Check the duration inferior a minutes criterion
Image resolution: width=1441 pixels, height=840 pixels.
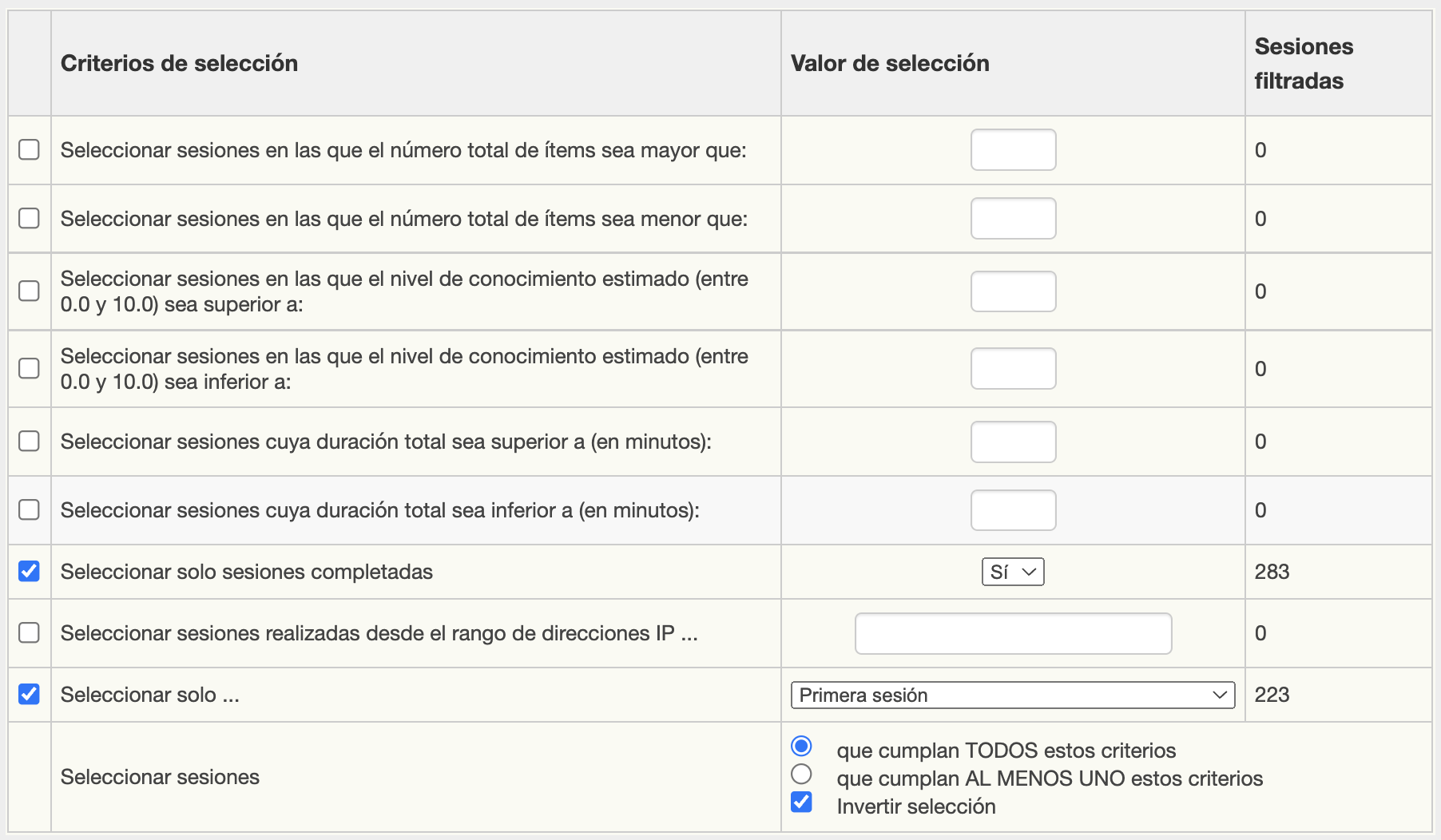29,510
